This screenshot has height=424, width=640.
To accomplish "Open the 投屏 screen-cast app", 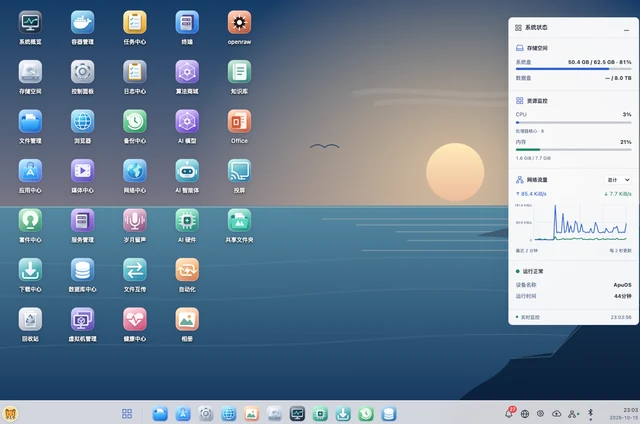I will [239, 171].
